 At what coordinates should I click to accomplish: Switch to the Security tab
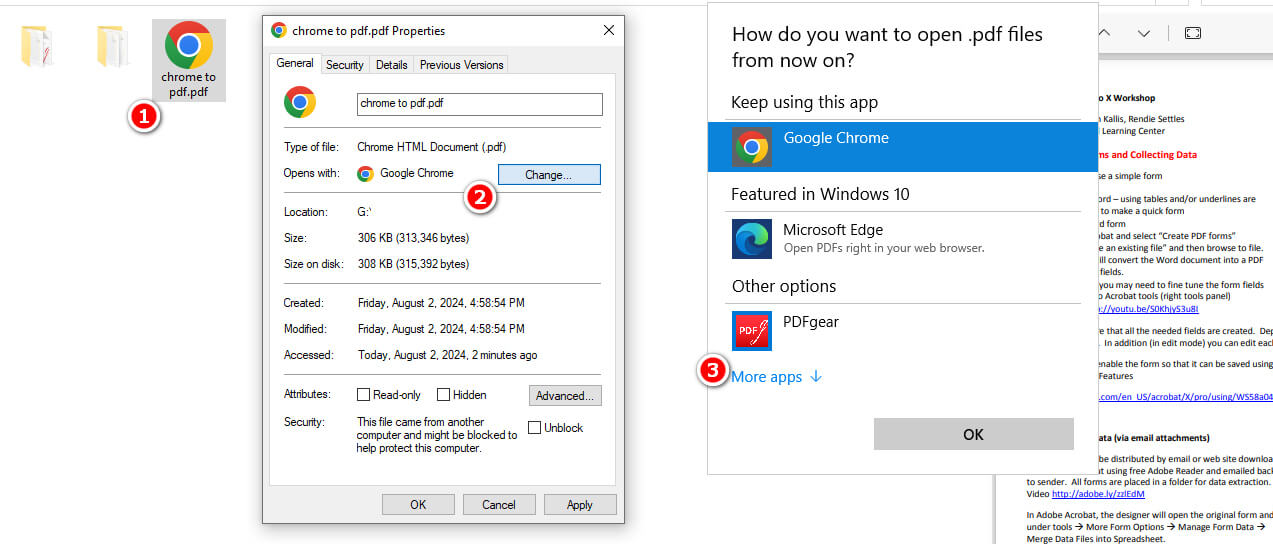pyautogui.click(x=345, y=65)
